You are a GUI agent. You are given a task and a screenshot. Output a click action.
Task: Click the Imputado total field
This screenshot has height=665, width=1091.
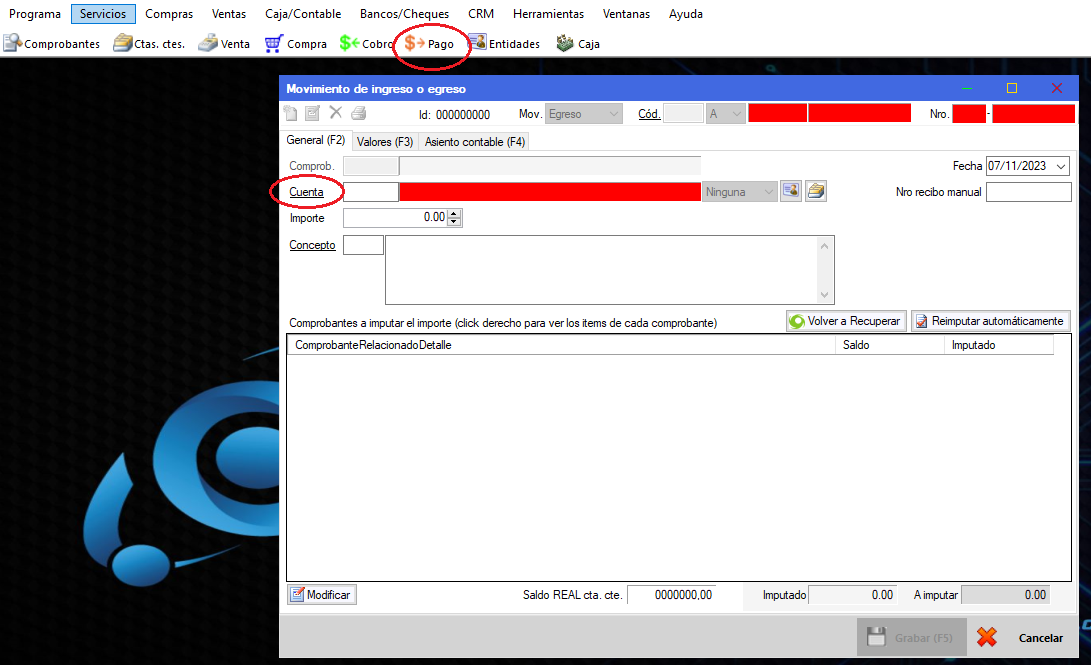coord(852,595)
